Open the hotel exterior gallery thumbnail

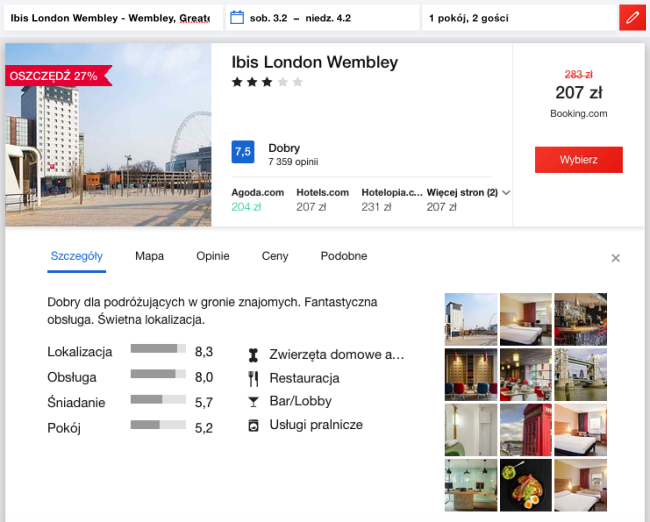(471, 319)
